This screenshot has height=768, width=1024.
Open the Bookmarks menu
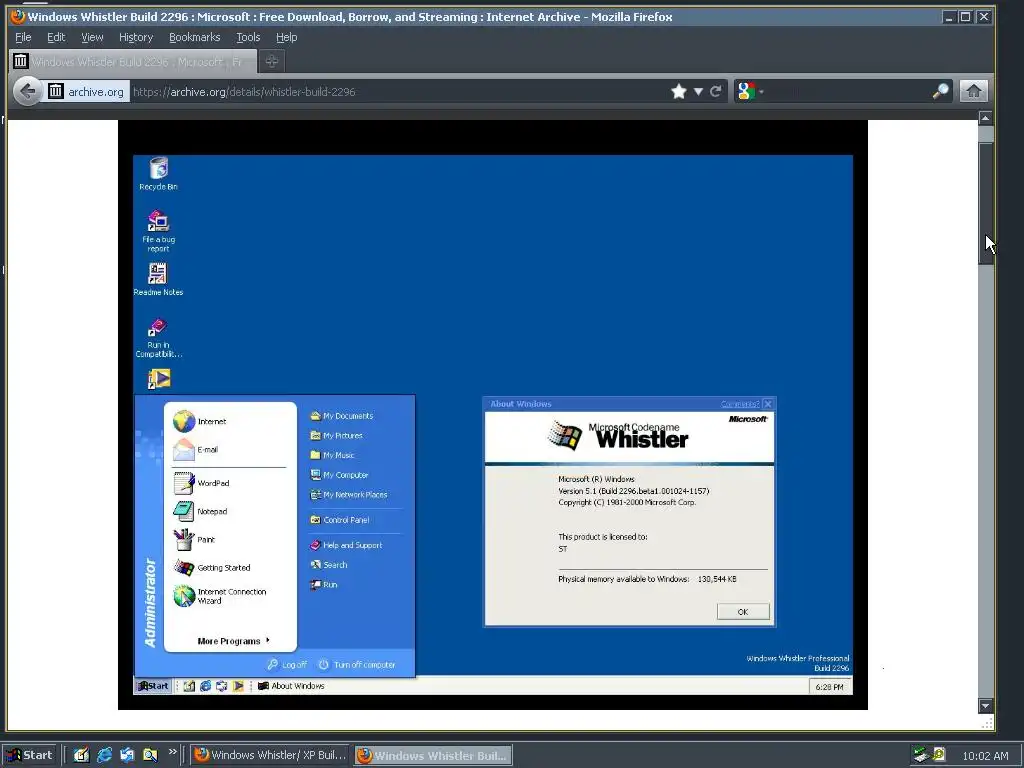coord(195,37)
